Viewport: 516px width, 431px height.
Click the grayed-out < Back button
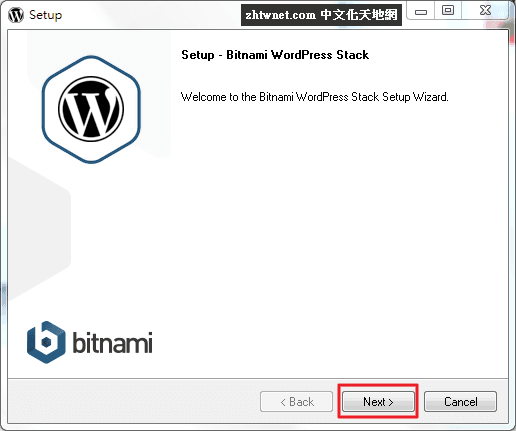(x=296, y=401)
